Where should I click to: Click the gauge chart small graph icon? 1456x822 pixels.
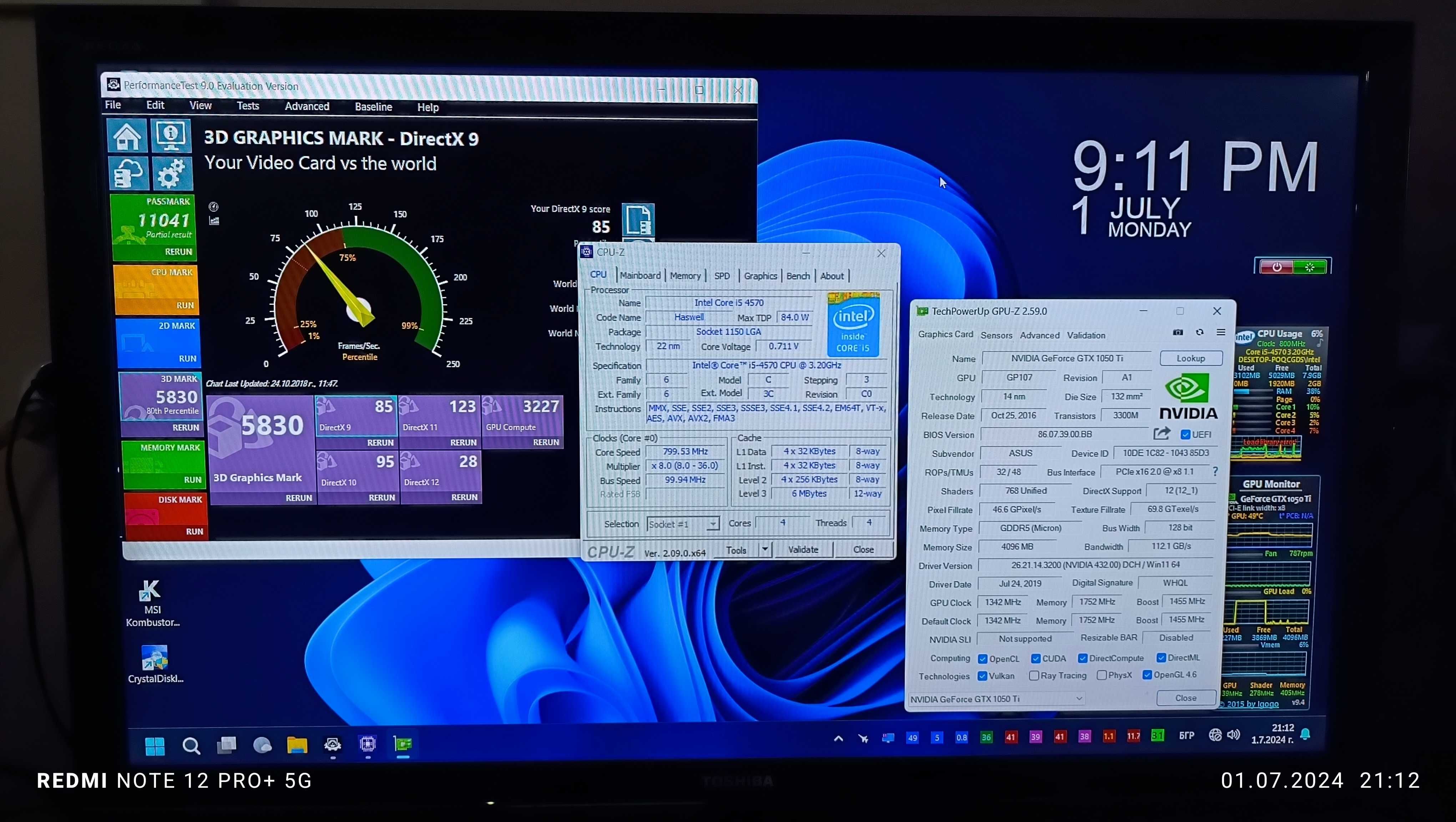[x=214, y=221]
